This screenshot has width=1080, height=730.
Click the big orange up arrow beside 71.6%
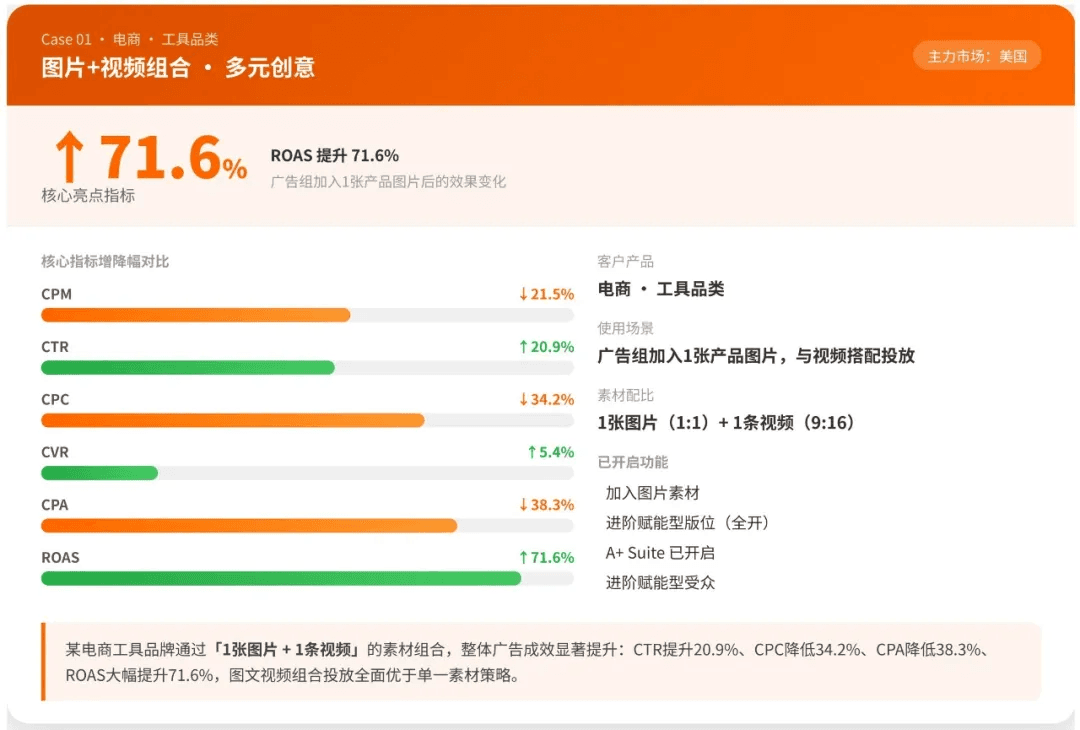click(70, 156)
